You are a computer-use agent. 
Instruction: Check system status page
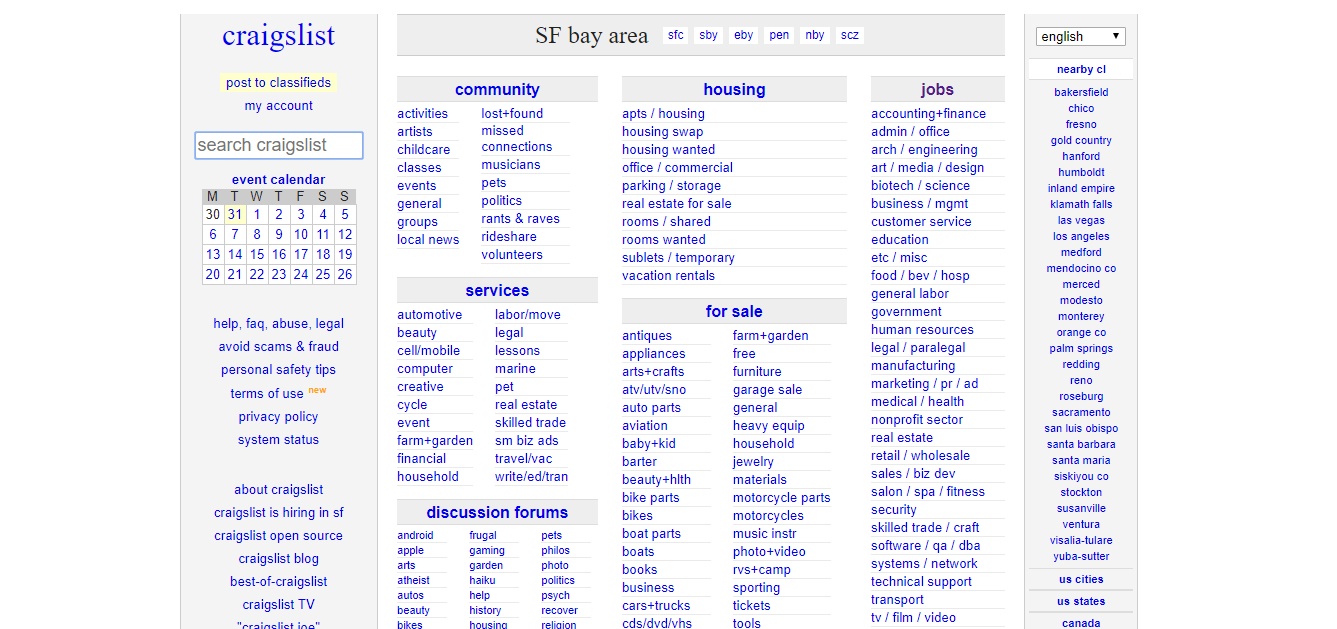279,440
